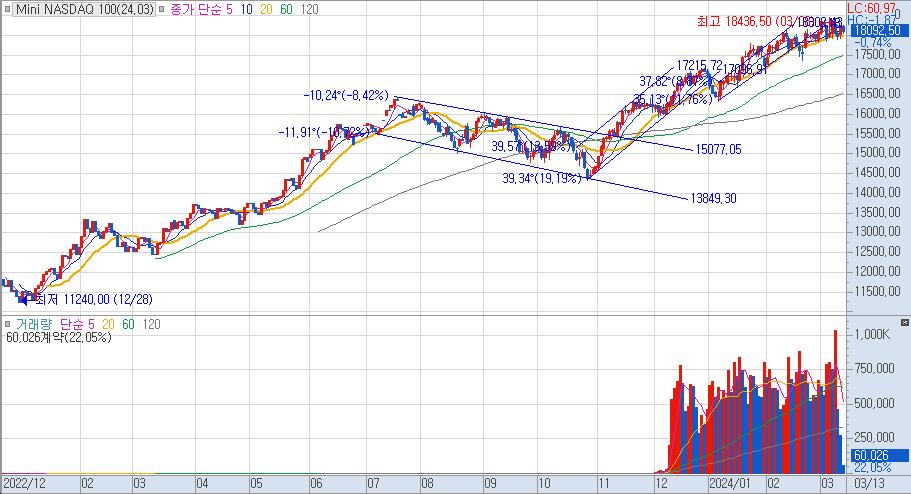Select the green 60 label in price legend
911x494 pixels.
(286, 9)
